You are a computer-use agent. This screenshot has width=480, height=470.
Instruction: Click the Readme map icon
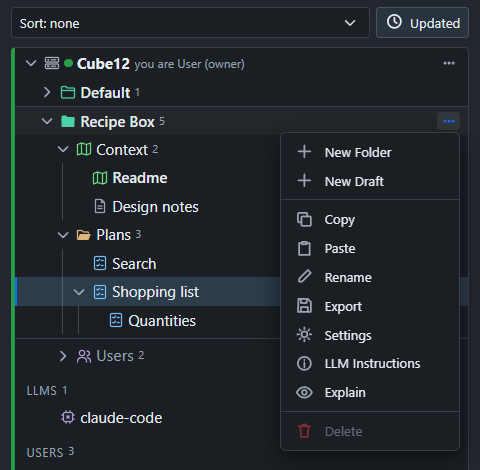click(x=100, y=178)
